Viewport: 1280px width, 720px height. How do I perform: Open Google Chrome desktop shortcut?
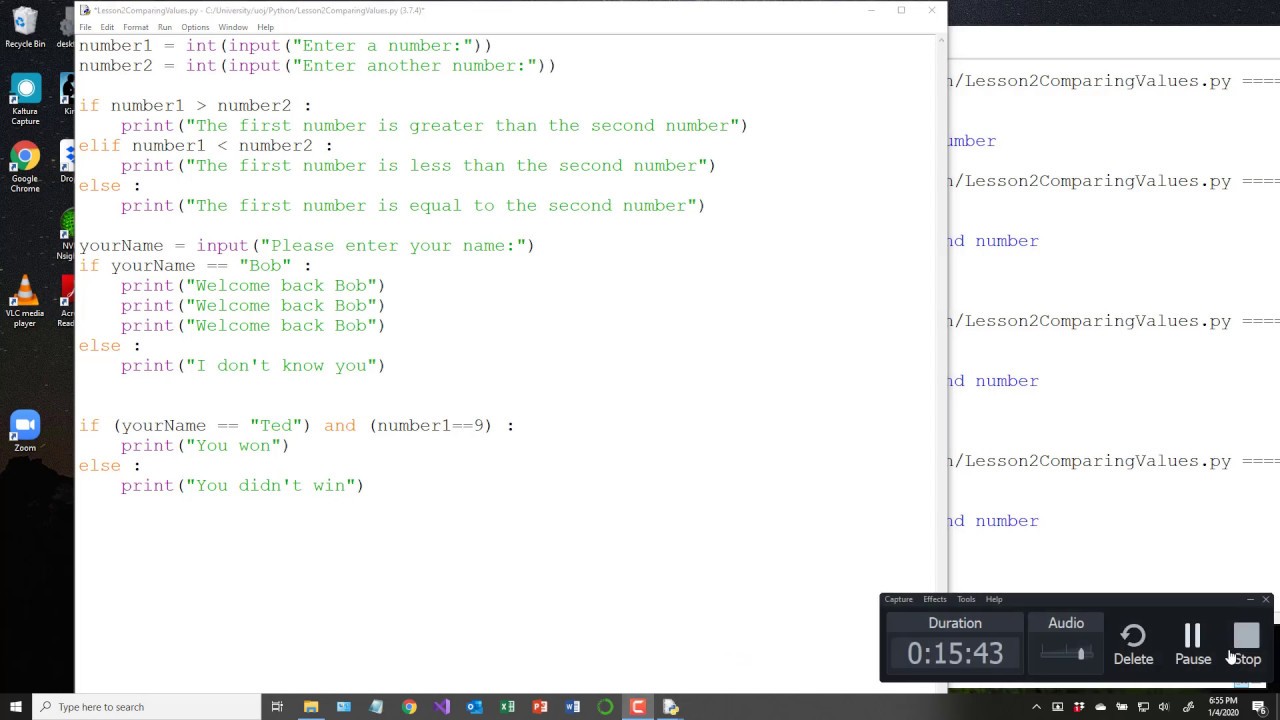[x=25, y=167]
